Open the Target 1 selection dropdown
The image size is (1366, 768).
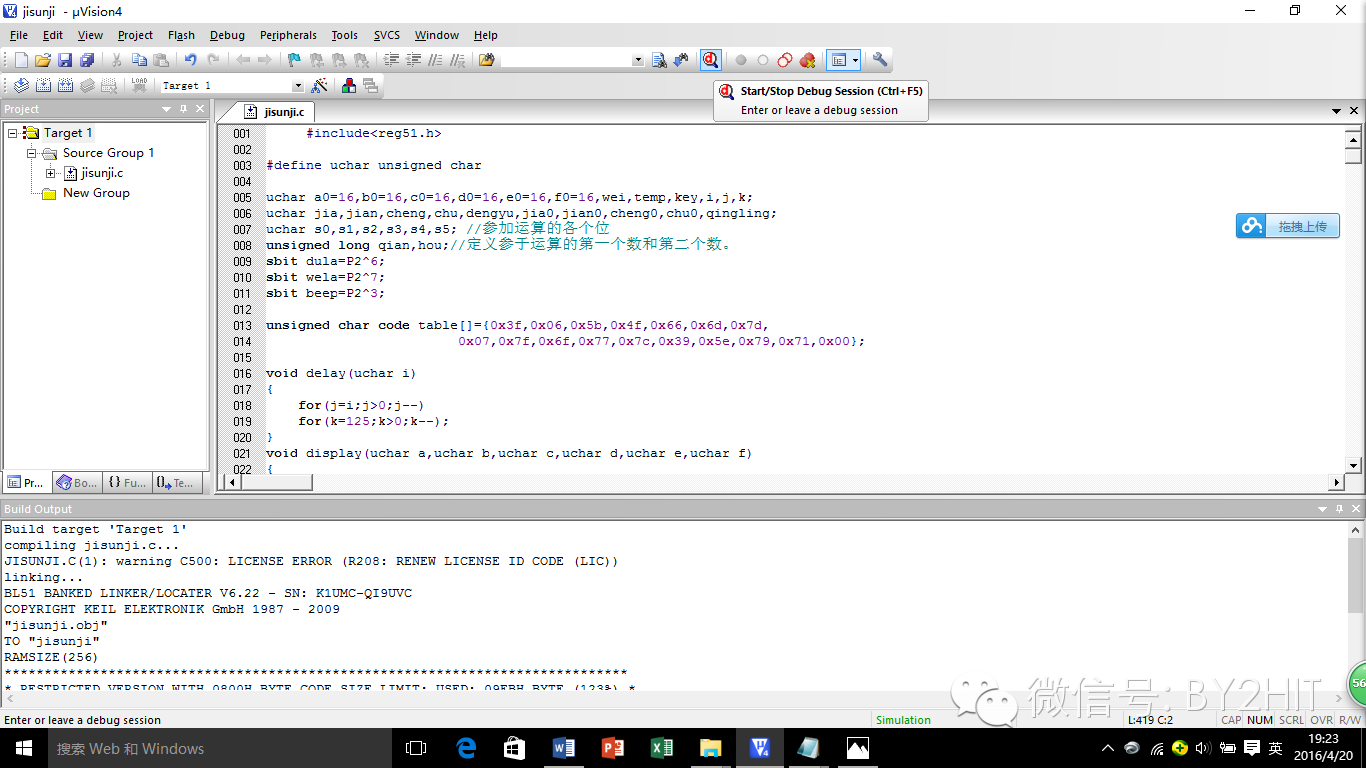[297, 86]
